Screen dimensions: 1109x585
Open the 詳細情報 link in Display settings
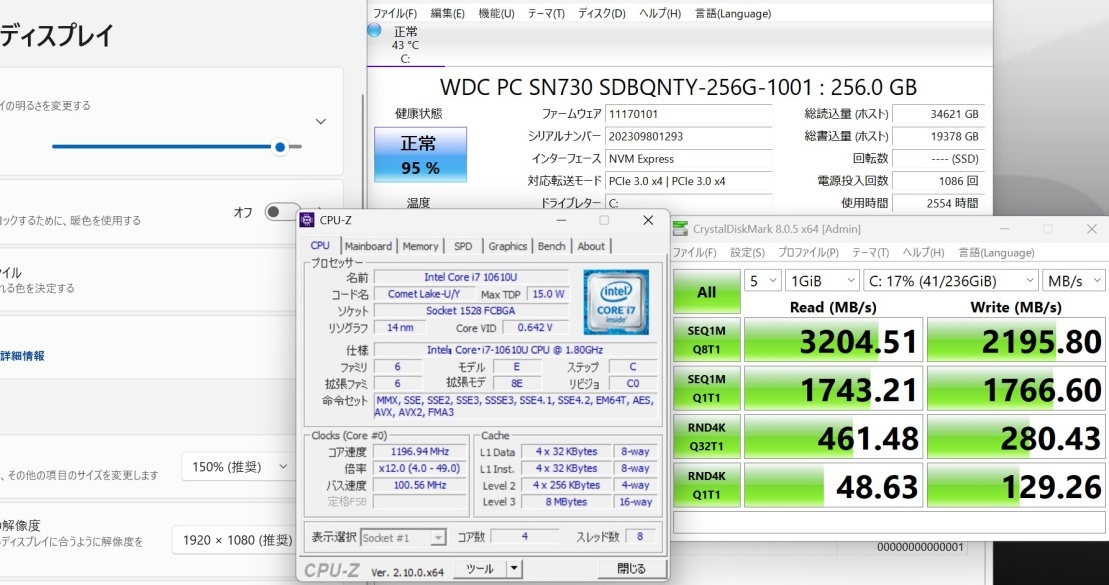[22, 356]
